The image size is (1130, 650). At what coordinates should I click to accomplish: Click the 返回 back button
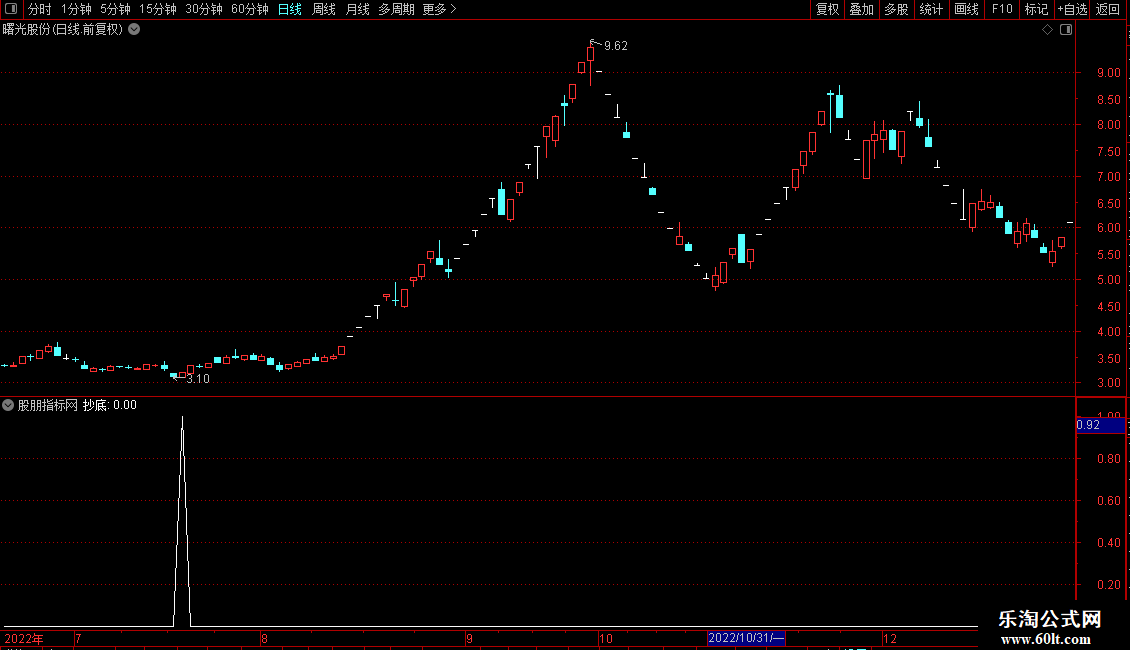[x=1108, y=9]
